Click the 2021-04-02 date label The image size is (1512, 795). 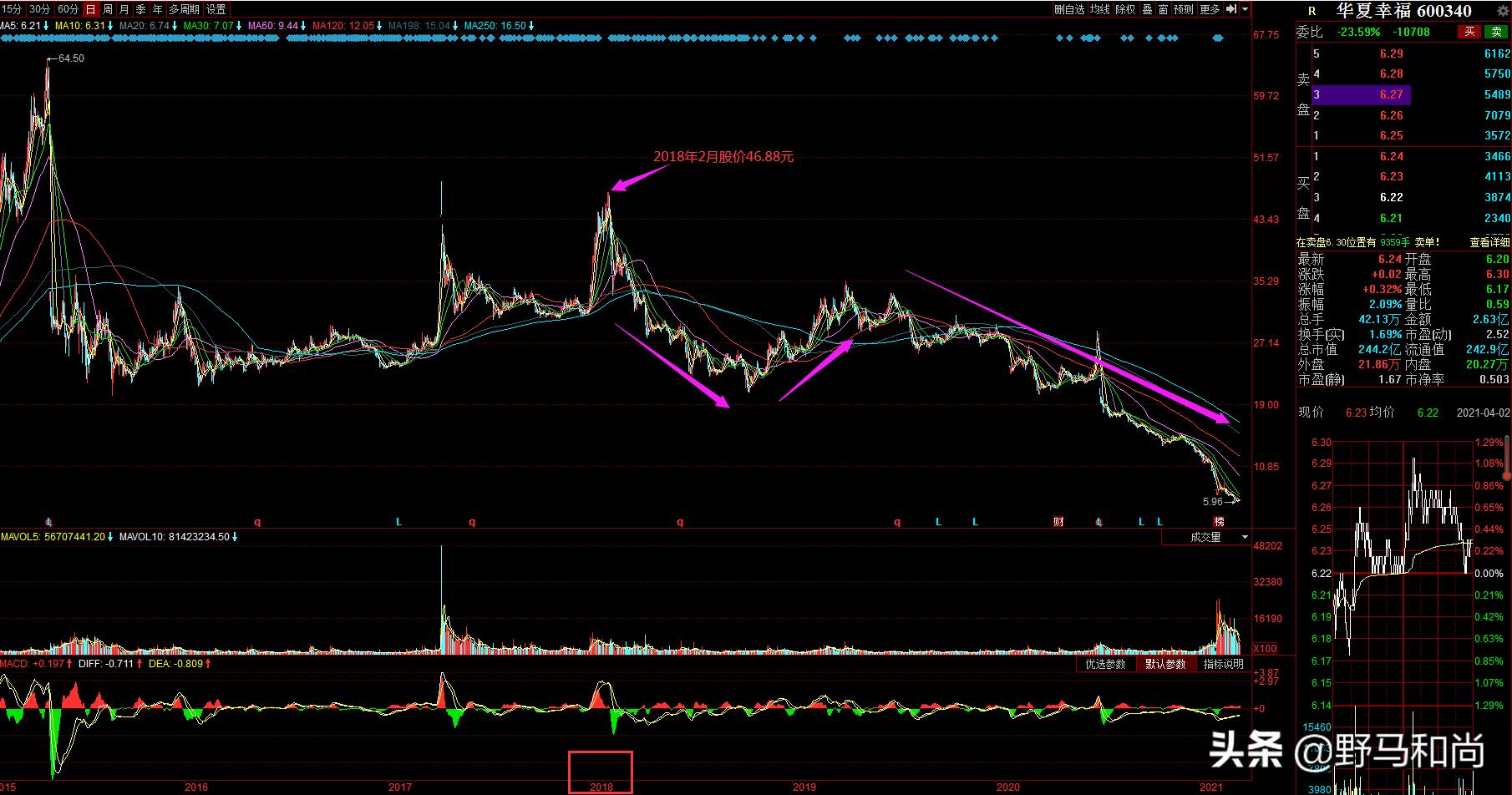(x=1483, y=413)
